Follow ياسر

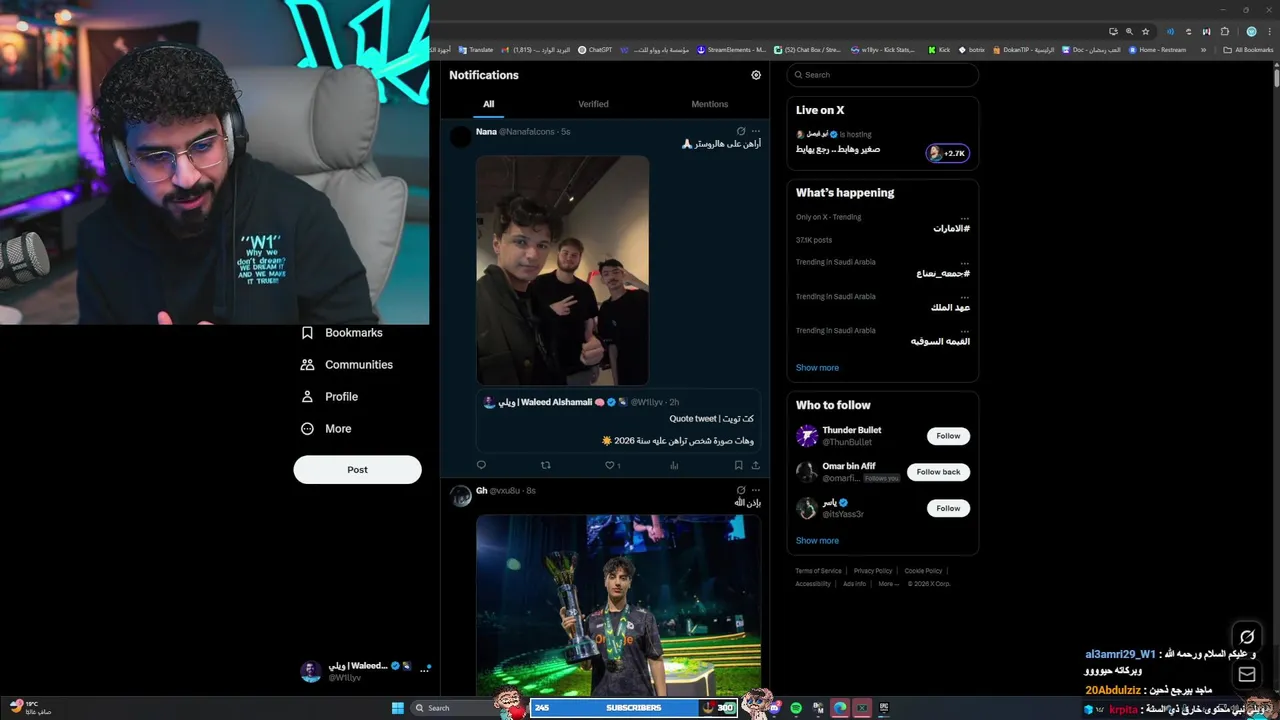click(948, 508)
